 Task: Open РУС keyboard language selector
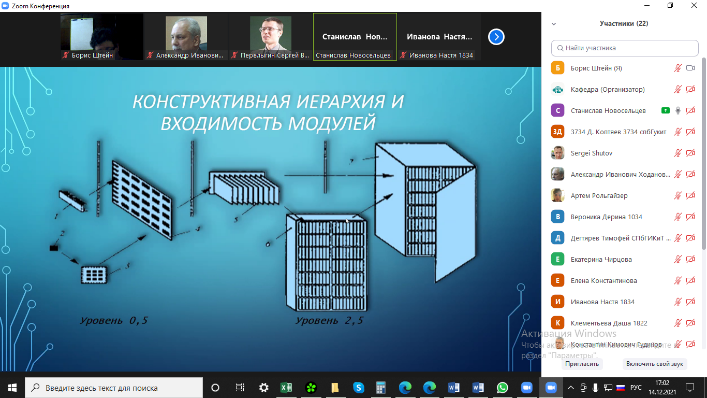pyautogui.click(x=636, y=388)
